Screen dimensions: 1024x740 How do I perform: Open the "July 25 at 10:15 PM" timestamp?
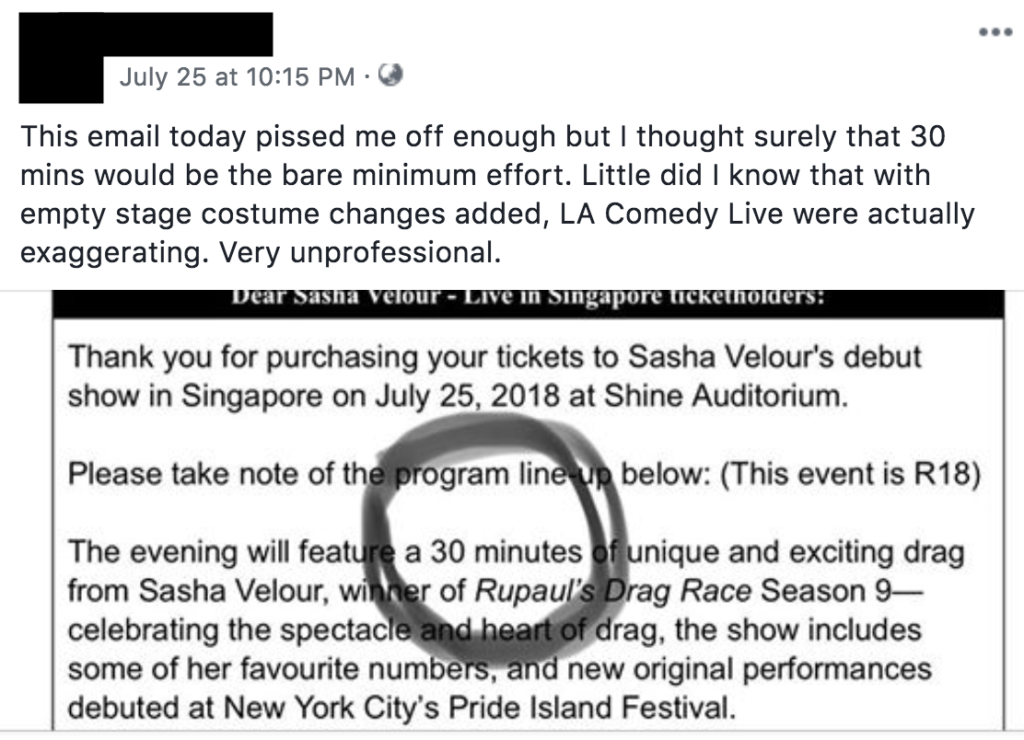point(236,77)
